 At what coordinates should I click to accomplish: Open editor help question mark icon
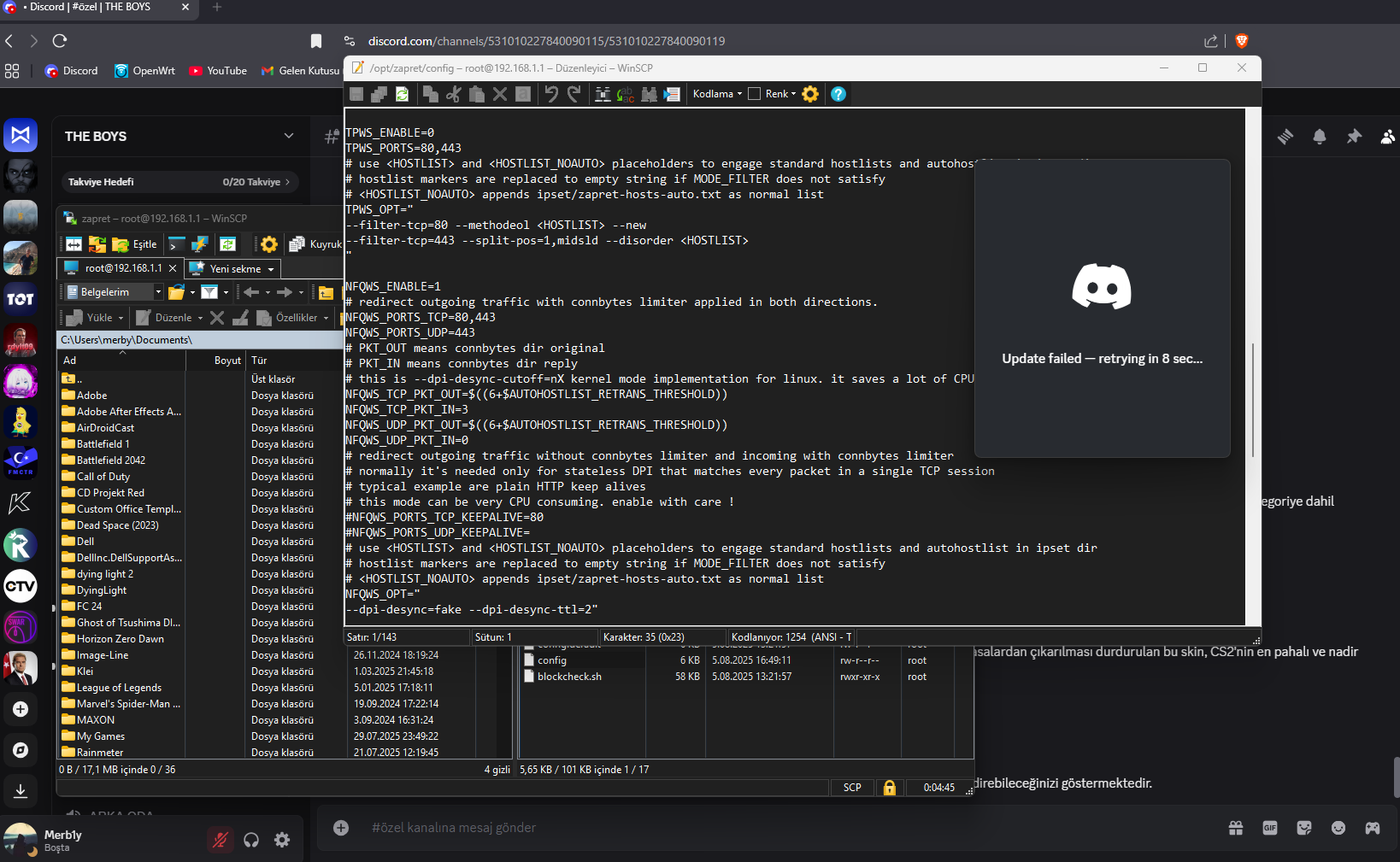coord(838,94)
